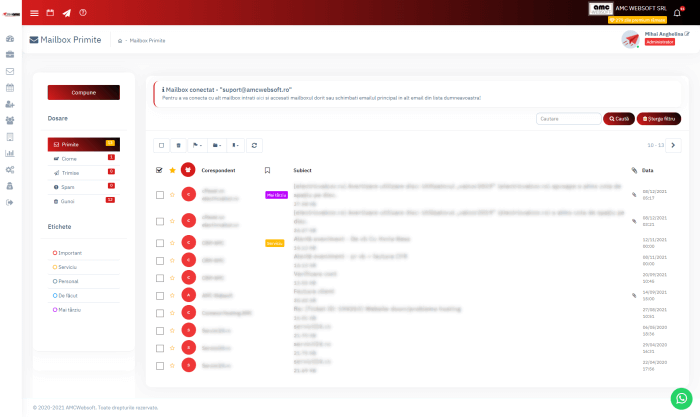This screenshot has width=700, height=417.
Task: Open the Spam folder
Action: pos(70,186)
